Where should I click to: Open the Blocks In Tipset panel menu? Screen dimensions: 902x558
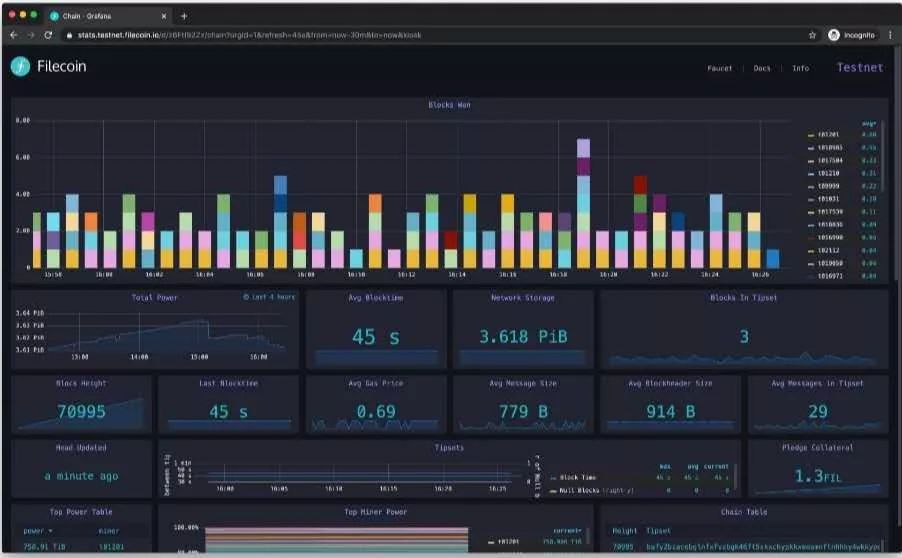click(x=743, y=297)
